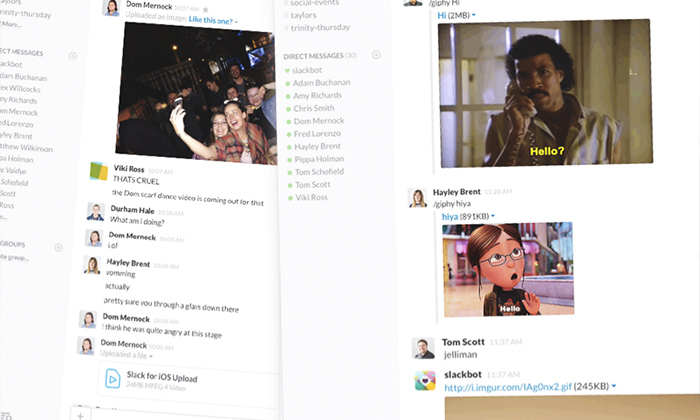
Task: Click 'Create group...' link in left sidebar
Action: click(14, 257)
